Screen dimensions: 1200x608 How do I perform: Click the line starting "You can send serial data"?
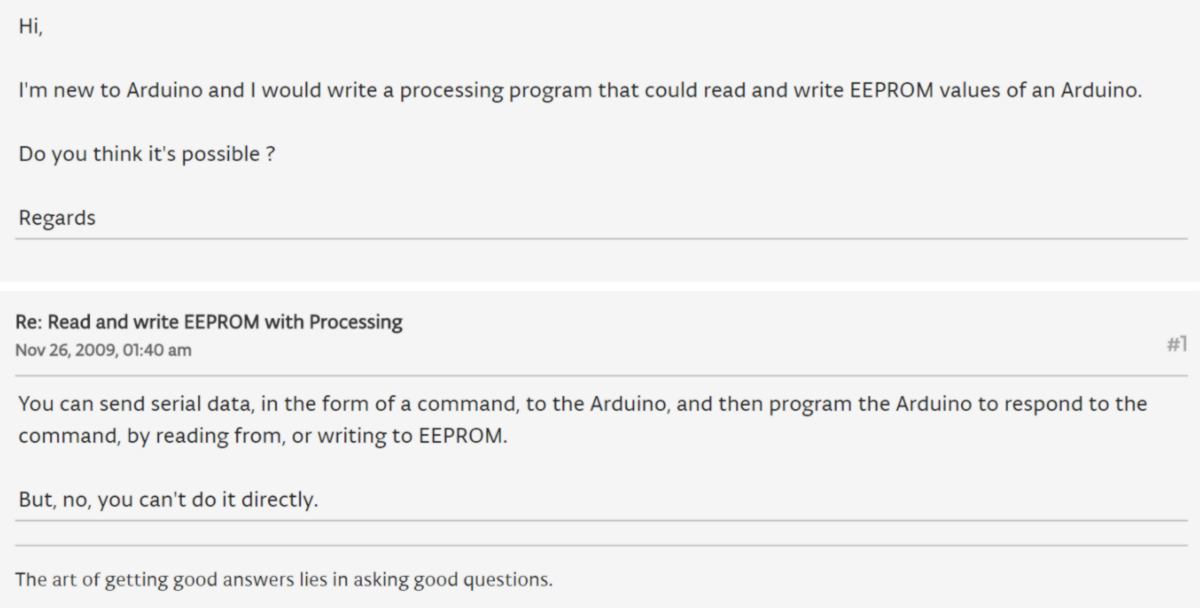click(x=582, y=404)
